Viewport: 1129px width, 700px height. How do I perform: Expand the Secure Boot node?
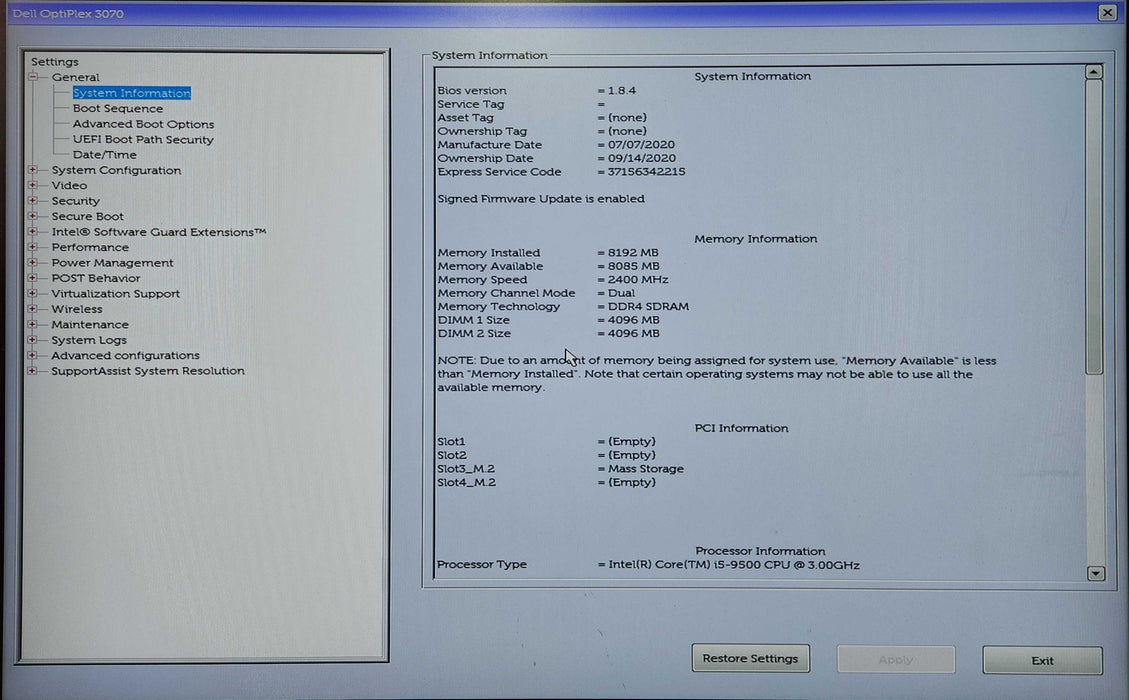pyautogui.click(x=32, y=216)
